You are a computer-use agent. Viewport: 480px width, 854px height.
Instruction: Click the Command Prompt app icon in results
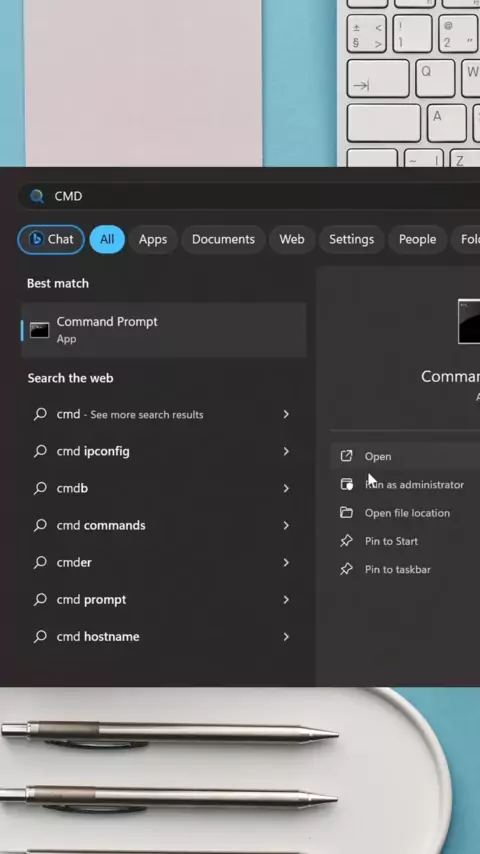coord(39,330)
